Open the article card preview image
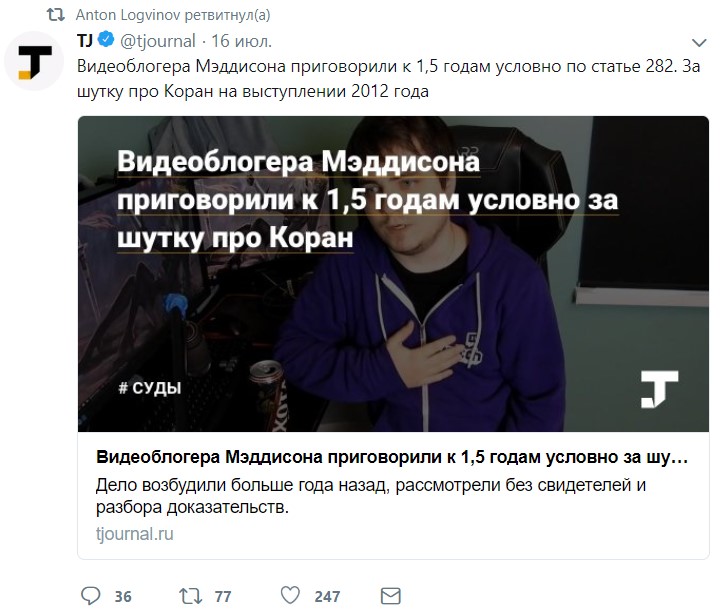 click(x=393, y=274)
